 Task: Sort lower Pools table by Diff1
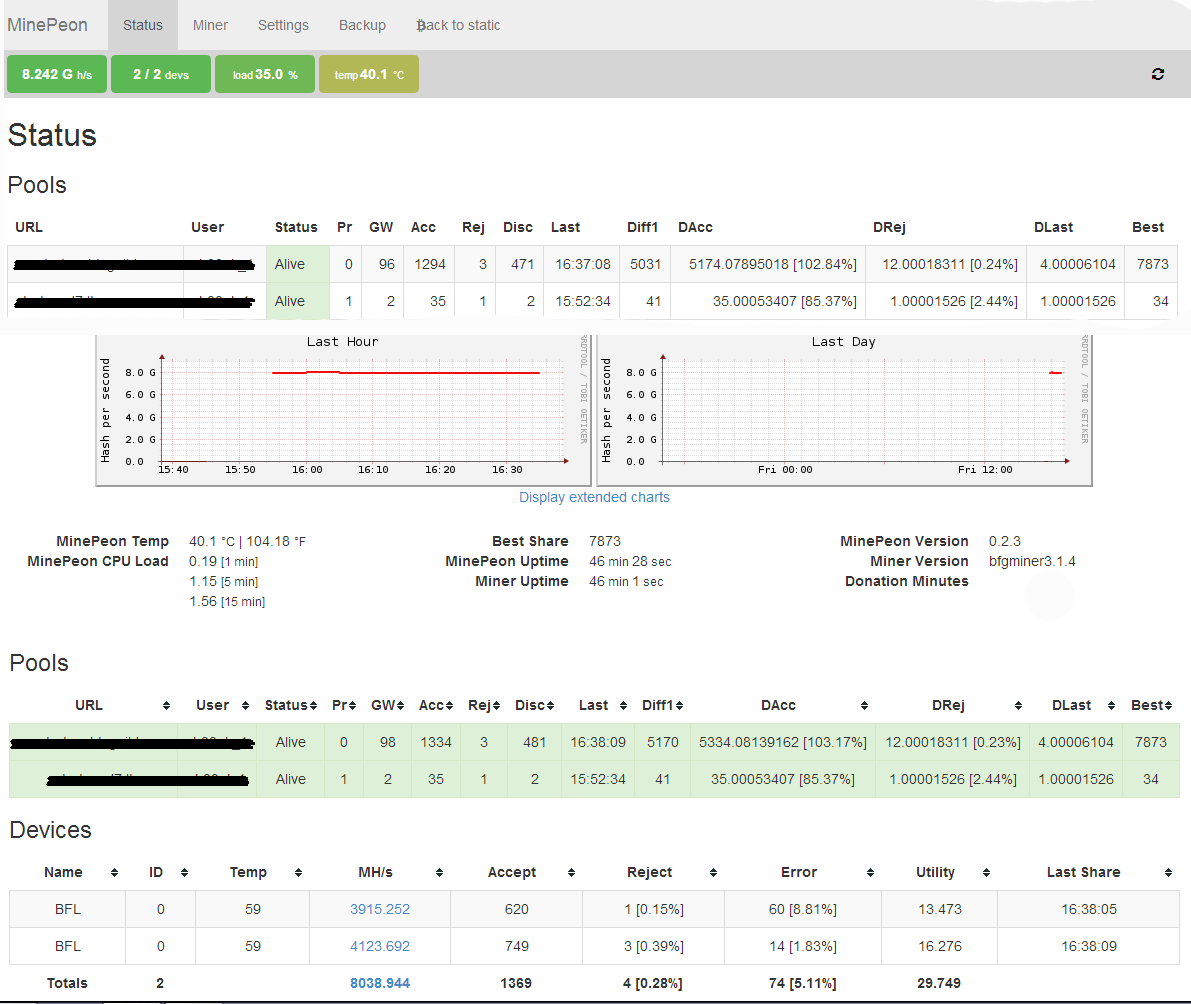(x=662, y=706)
